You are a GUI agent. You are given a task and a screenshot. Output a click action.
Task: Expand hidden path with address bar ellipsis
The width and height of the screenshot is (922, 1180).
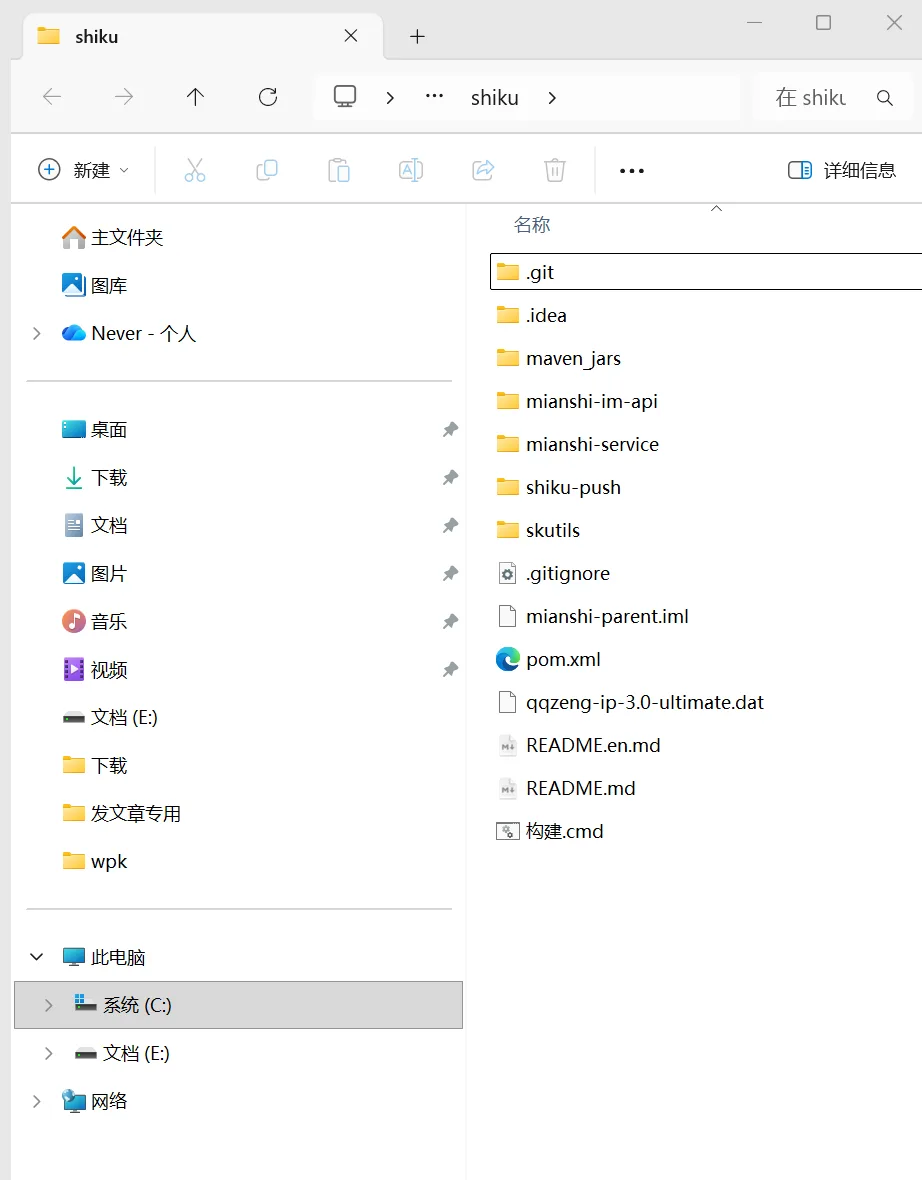pyautogui.click(x=434, y=96)
